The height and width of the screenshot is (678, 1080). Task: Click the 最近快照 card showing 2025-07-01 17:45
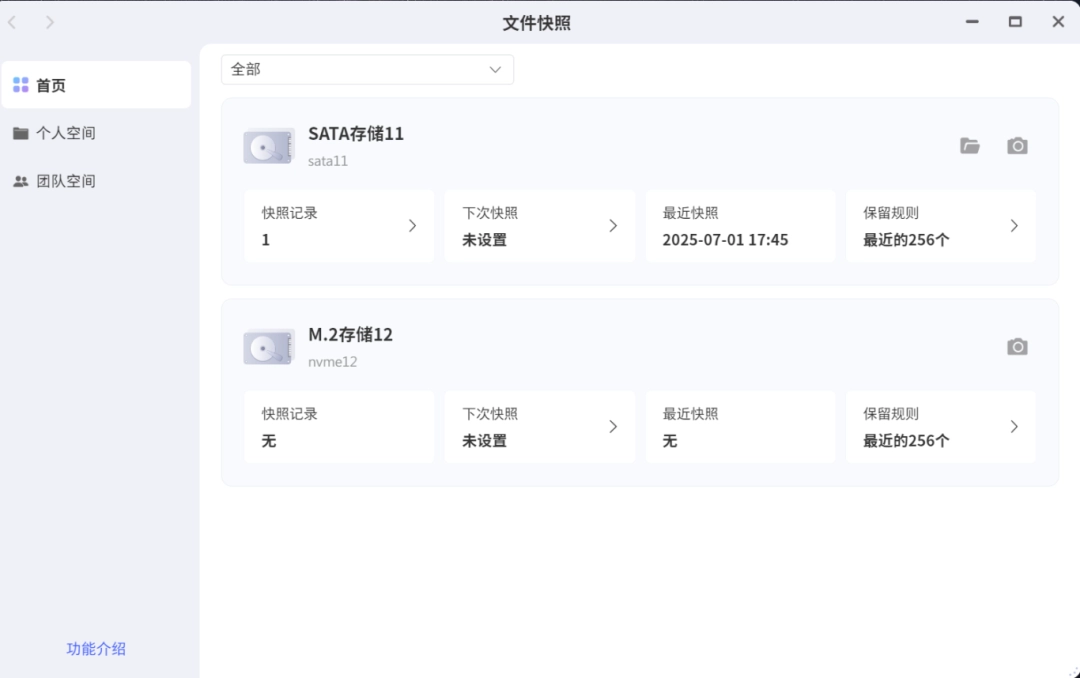[740, 226]
